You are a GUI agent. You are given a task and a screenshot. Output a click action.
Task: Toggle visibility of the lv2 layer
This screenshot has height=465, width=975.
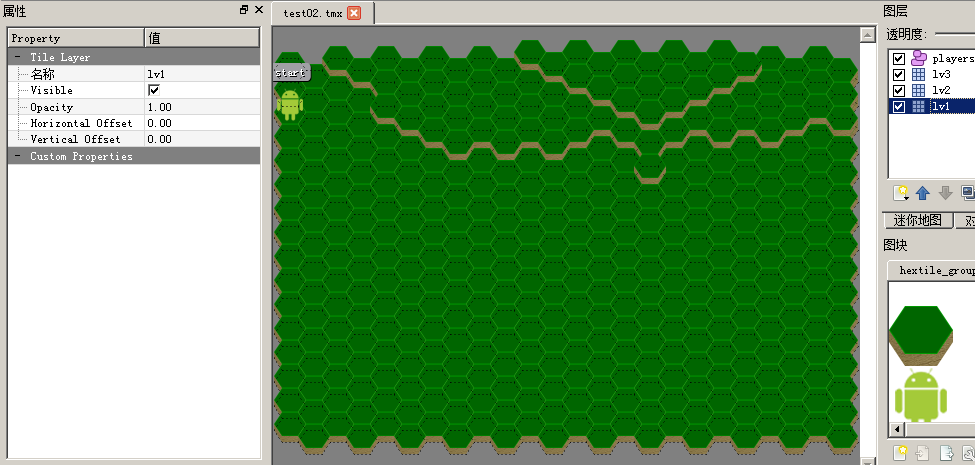click(x=899, y=91)
